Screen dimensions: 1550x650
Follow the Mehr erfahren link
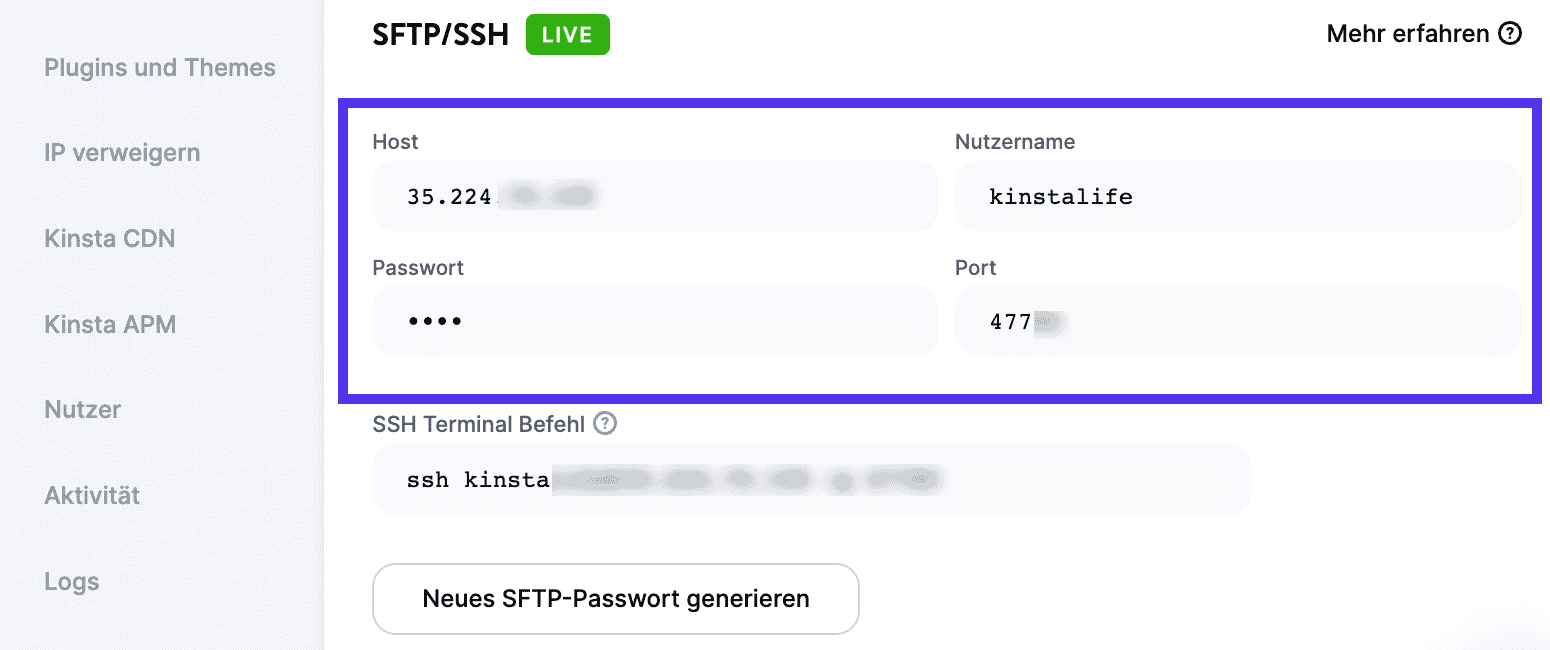tap(1404, 33)
